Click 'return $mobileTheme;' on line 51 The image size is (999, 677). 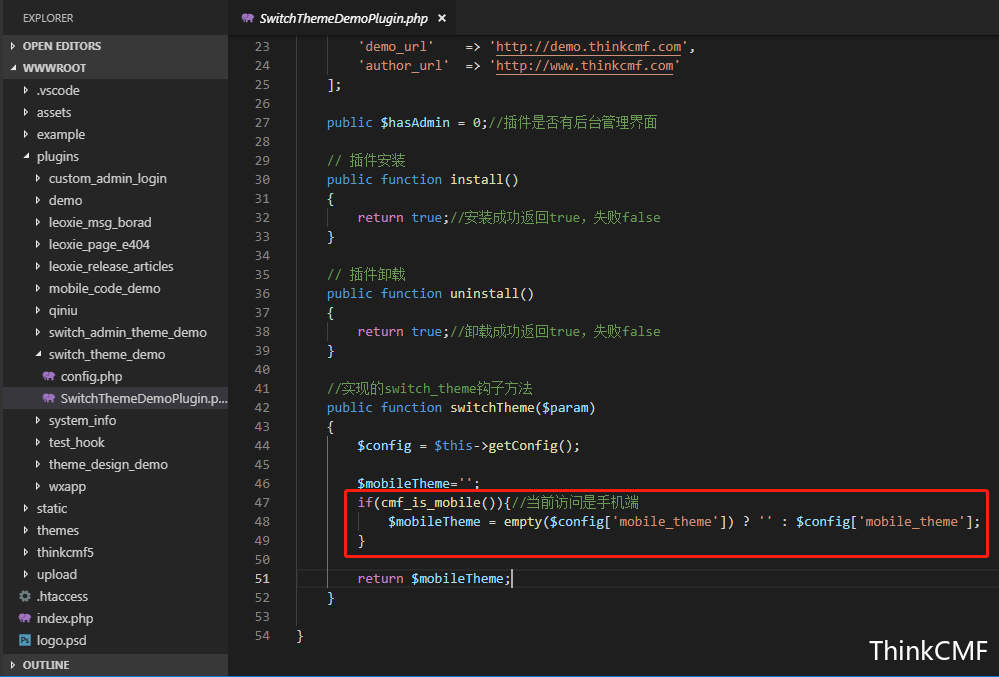click(434, 578)
